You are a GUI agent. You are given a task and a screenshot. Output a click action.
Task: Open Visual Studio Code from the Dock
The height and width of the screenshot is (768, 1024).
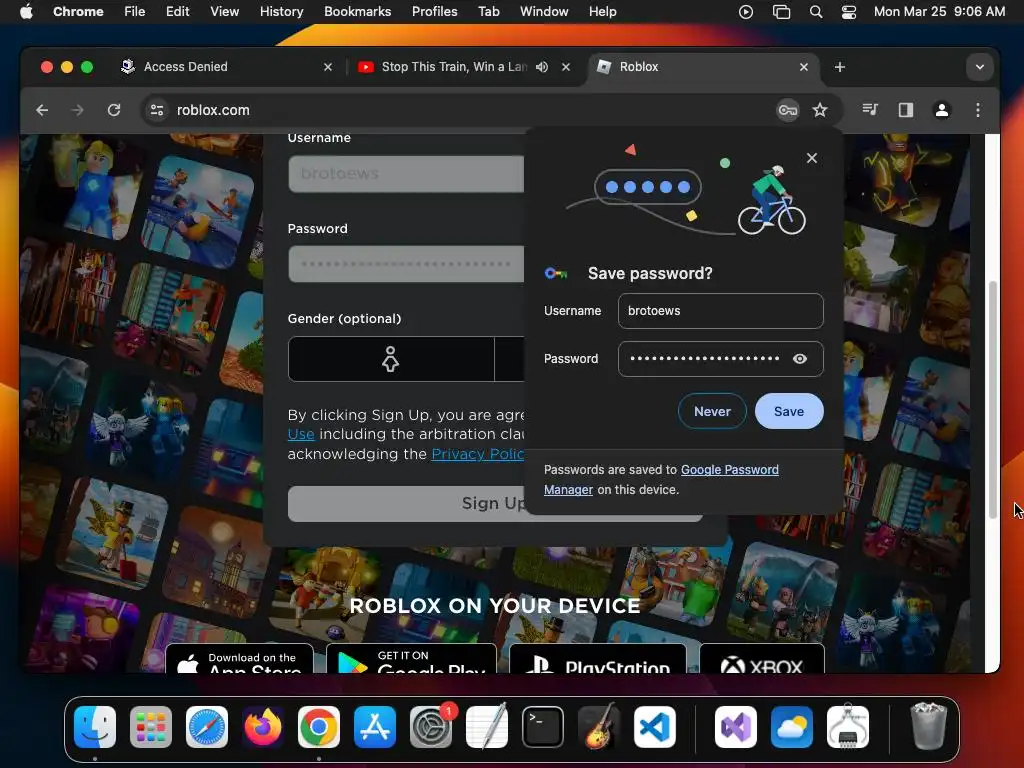[x=655, y=727]
